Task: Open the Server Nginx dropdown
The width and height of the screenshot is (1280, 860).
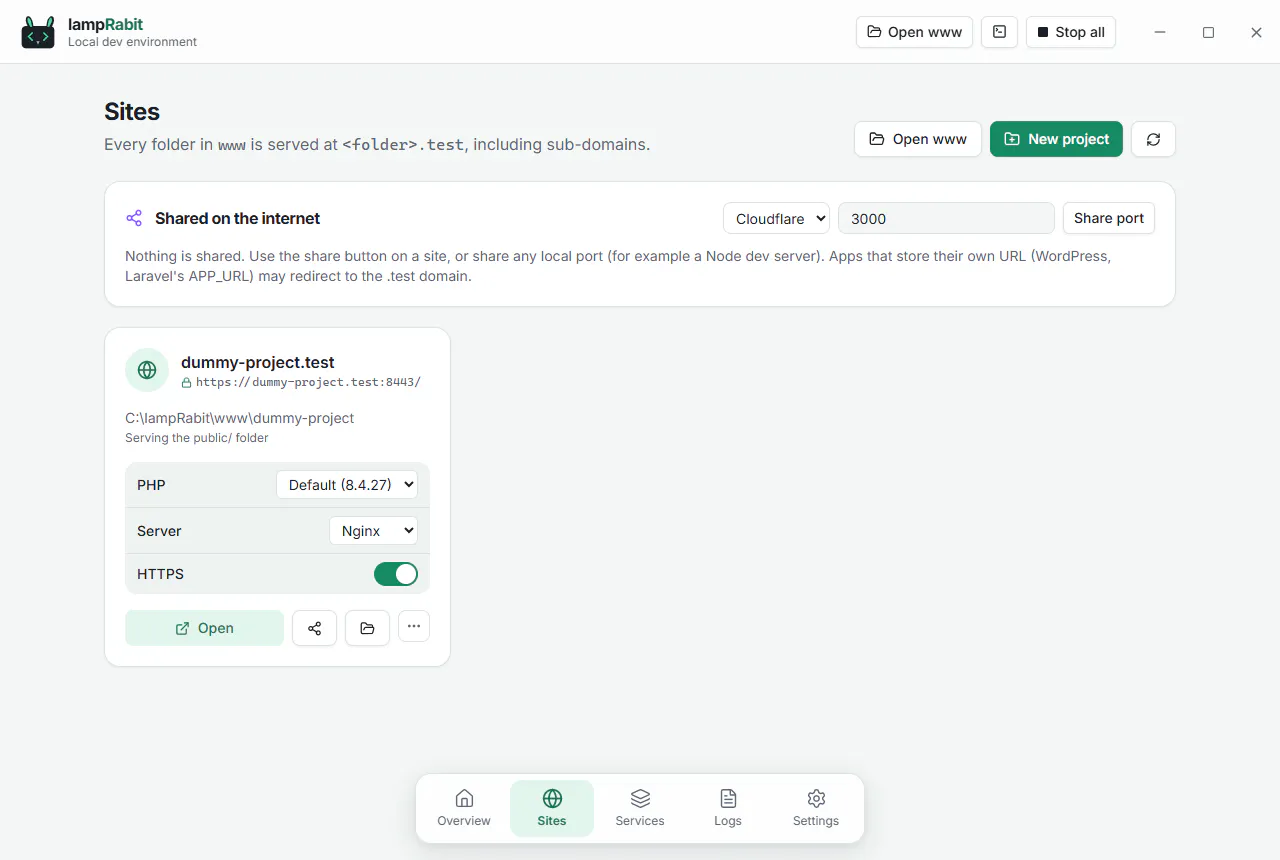Action: (x=373, y=531)
